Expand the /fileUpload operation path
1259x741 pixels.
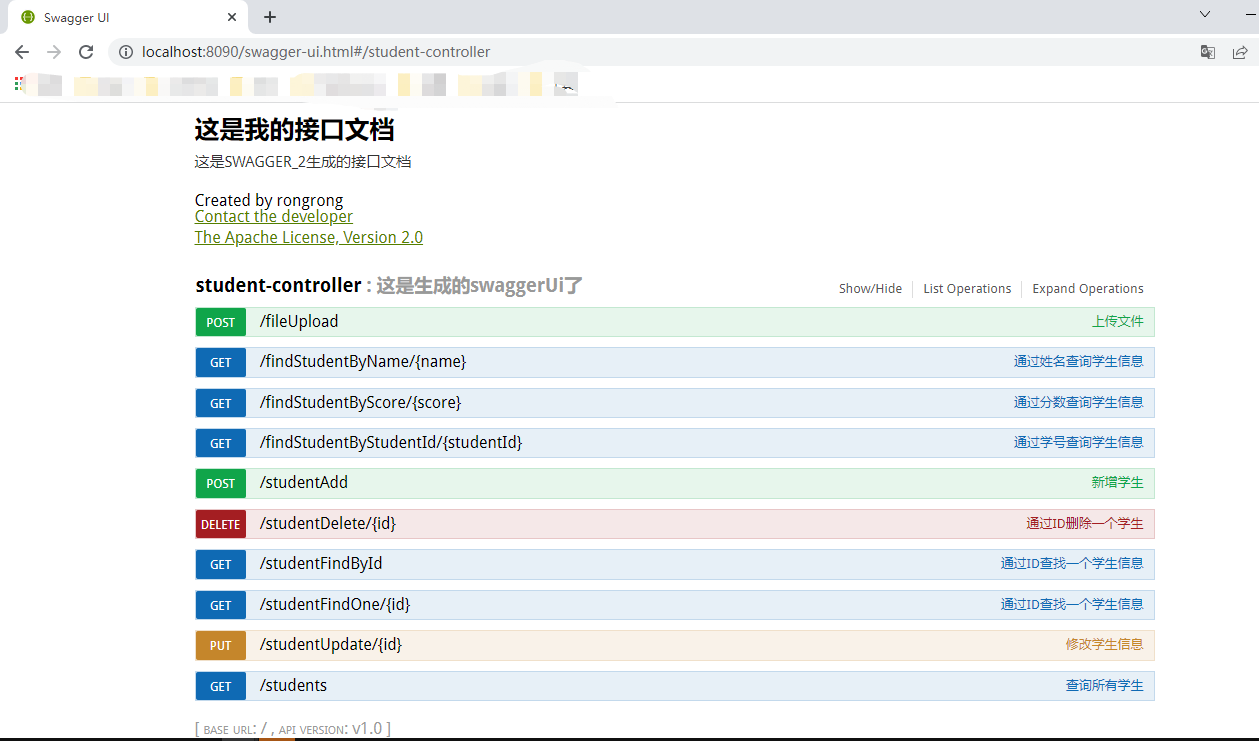pyautogui.click(x=299, y=322)
